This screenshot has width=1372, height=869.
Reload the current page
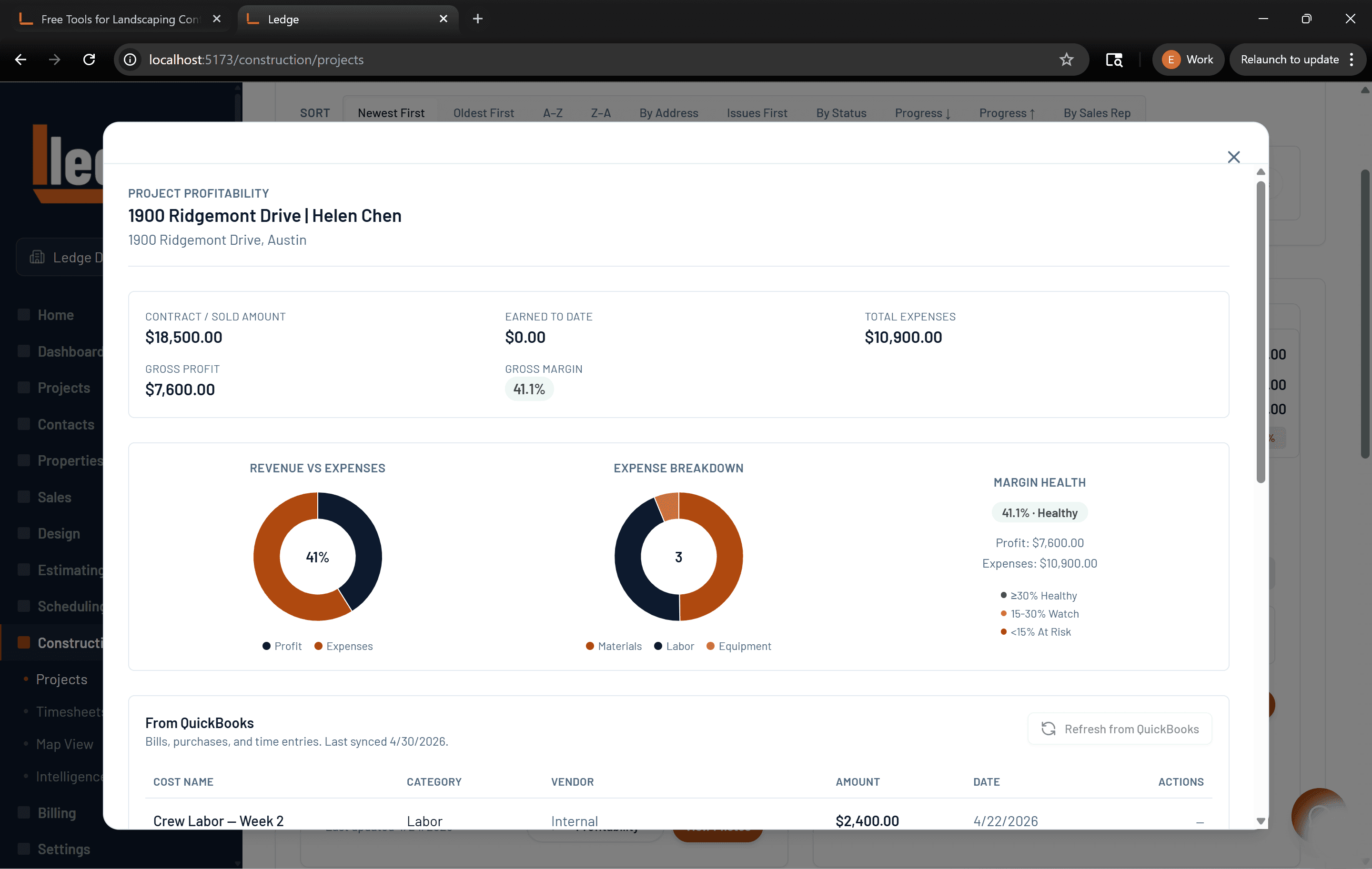pos(89,59)
